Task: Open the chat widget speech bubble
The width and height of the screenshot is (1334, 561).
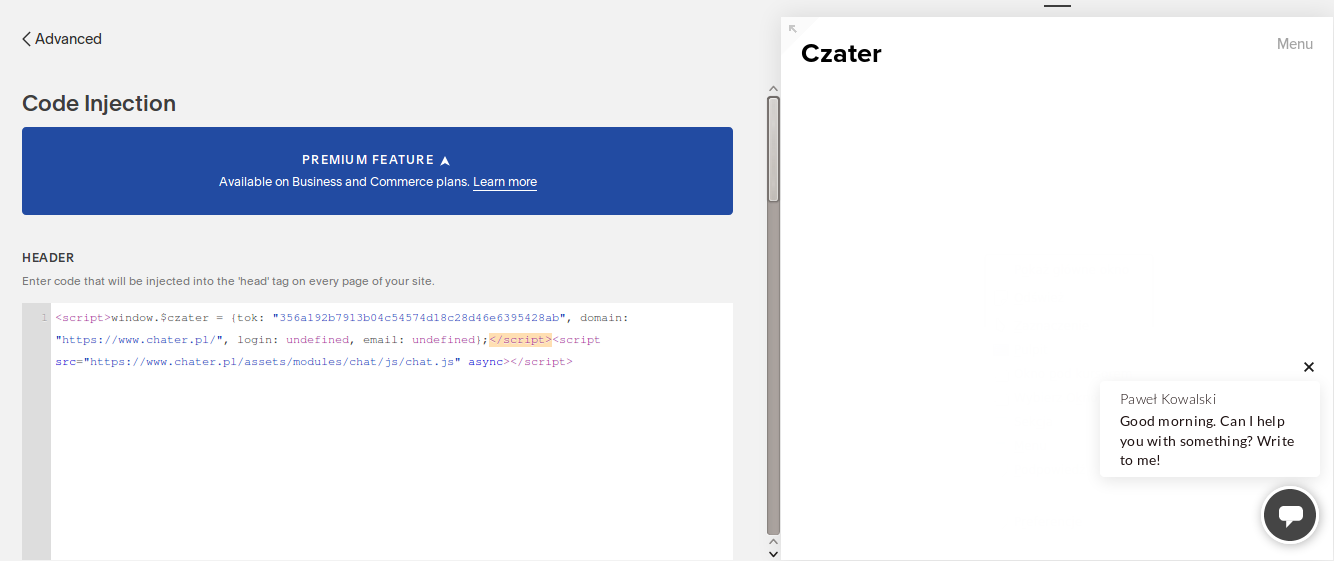Action: tap(1290, 515)
